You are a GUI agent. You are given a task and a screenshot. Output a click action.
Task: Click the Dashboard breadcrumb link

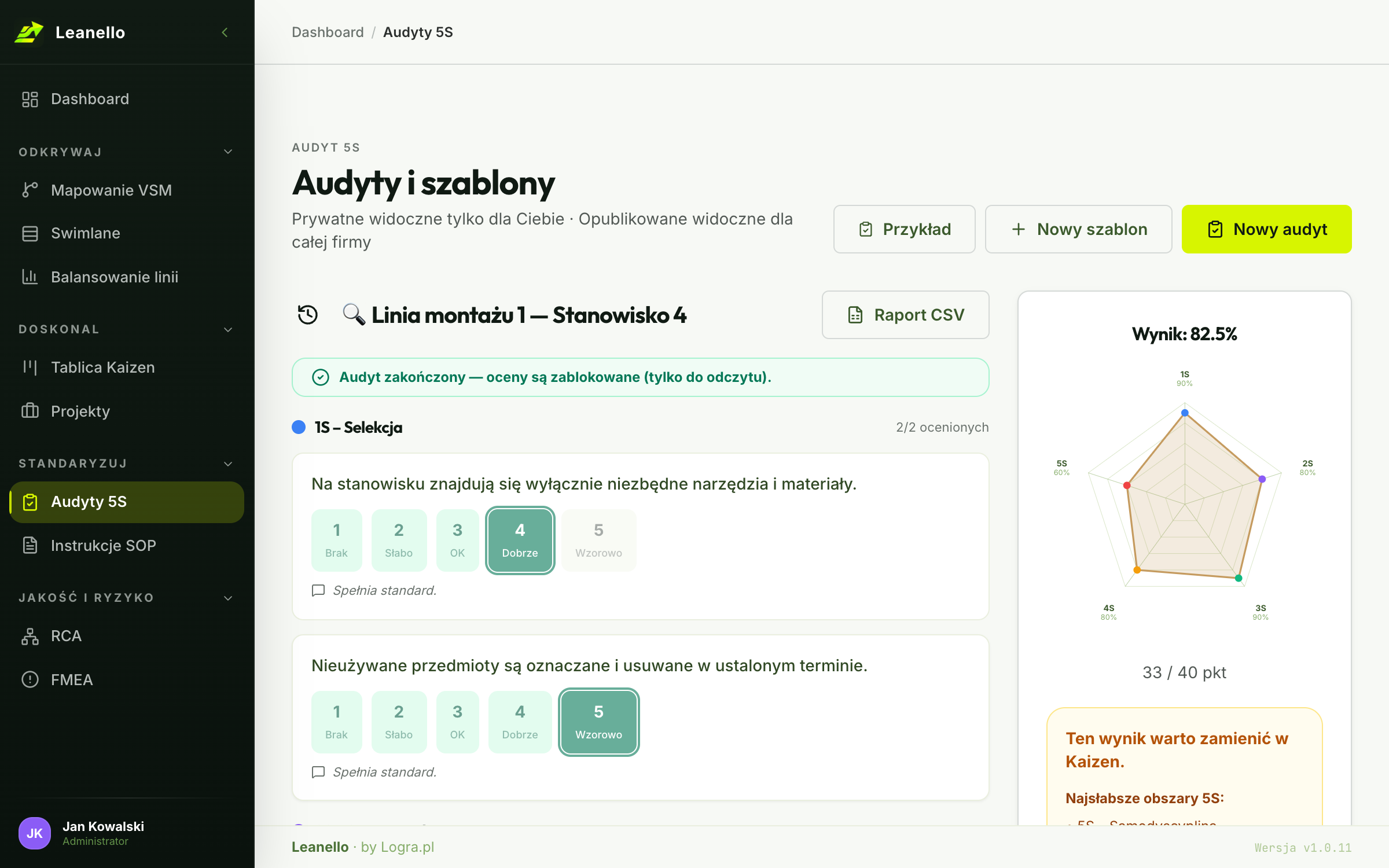(x=328, y=32)
